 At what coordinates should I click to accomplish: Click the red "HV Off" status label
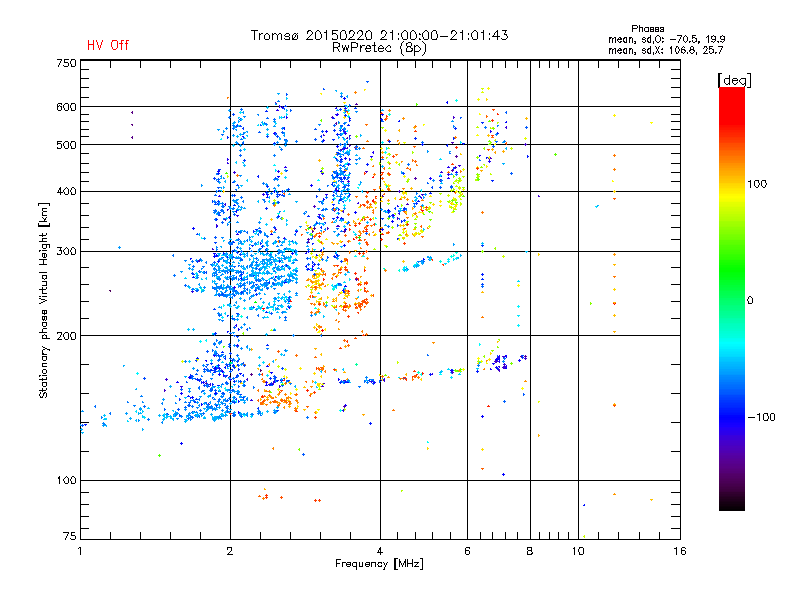point(107,45)
